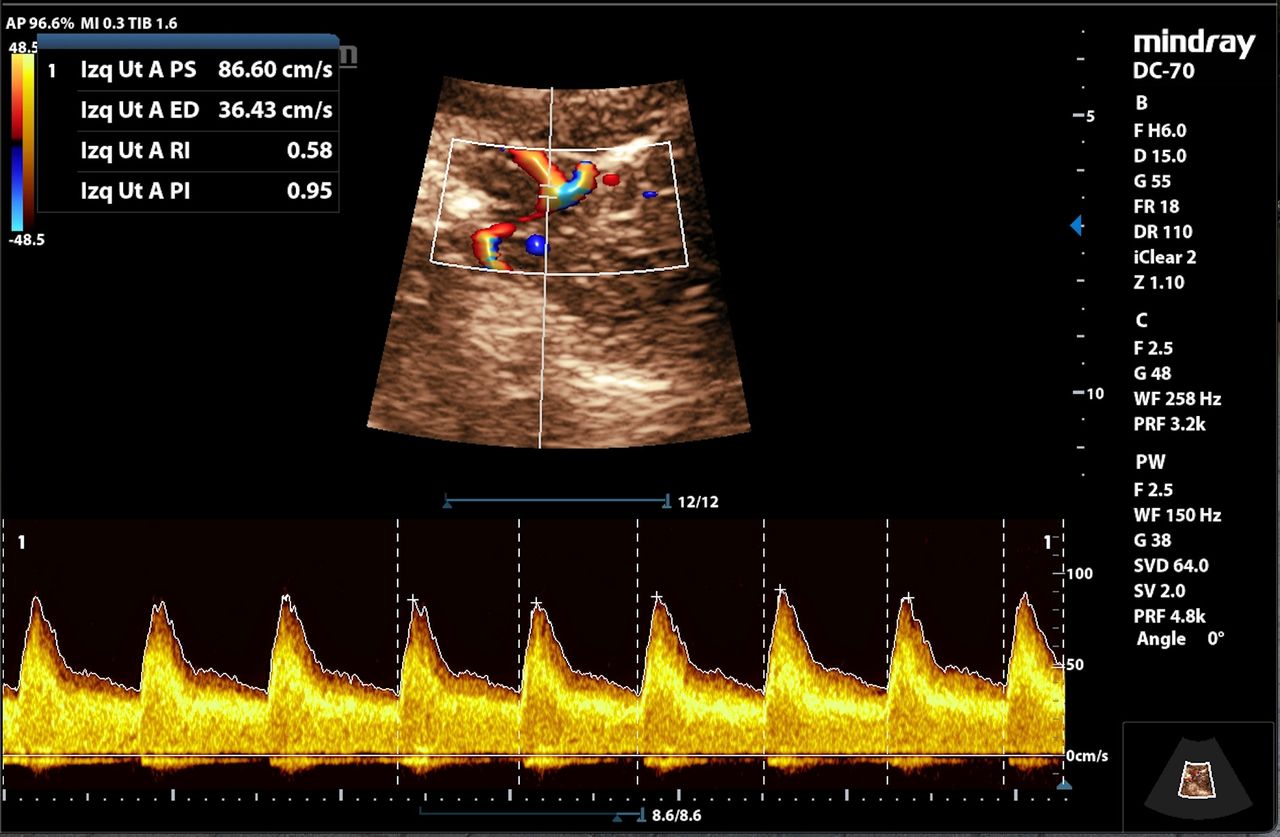Click the Izq Ut A PI value 0.95

(309, 190)
